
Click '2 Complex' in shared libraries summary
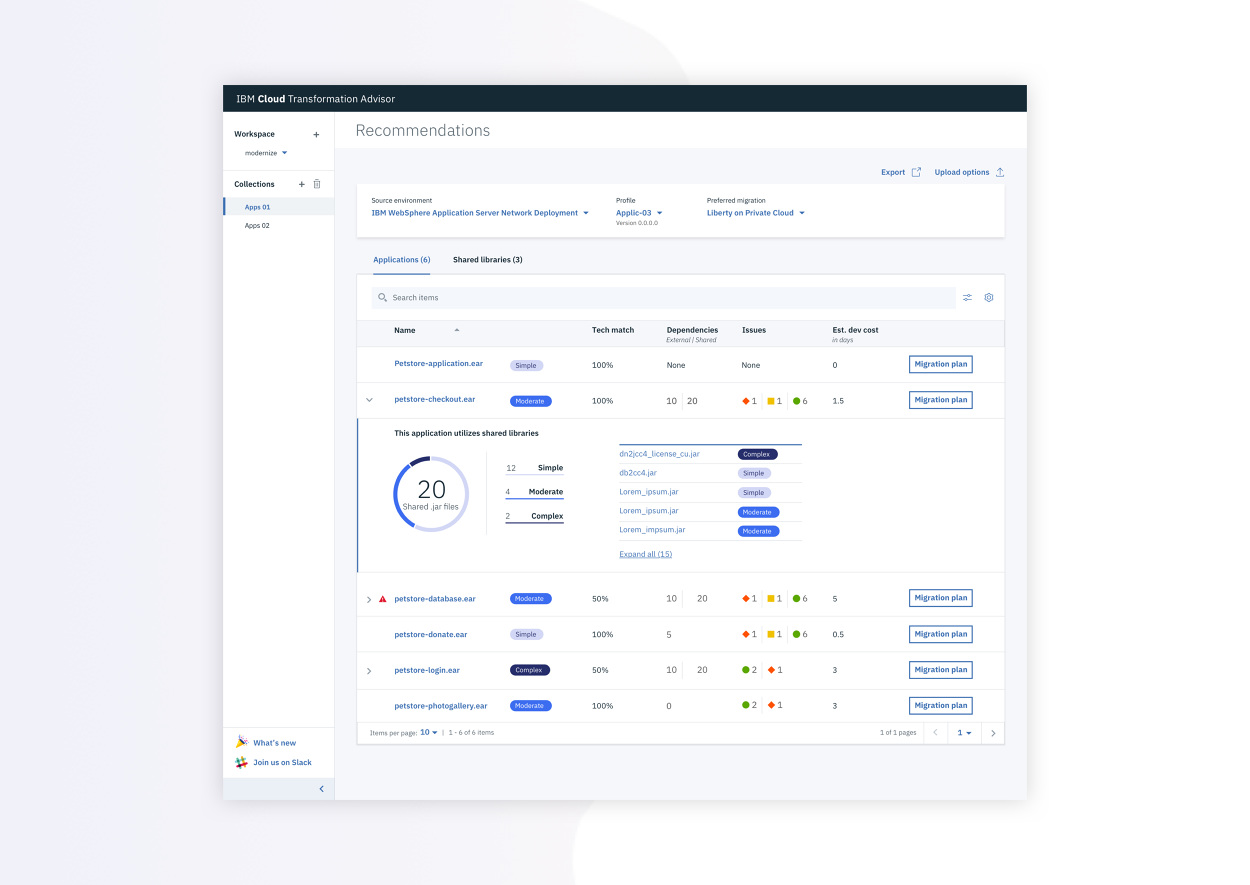pos(534,516)
